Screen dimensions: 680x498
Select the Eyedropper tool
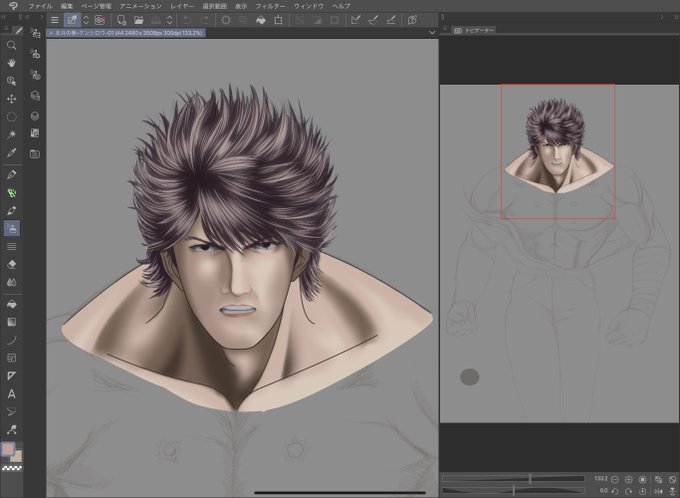(x=12, y=153)
